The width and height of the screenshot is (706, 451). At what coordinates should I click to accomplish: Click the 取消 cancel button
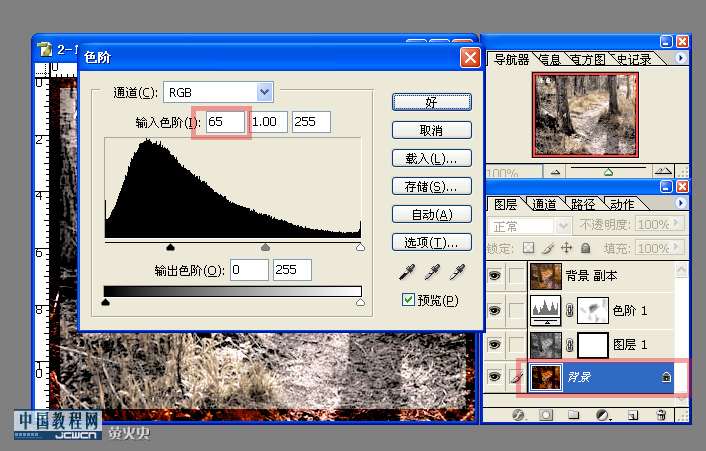[432, 130]
